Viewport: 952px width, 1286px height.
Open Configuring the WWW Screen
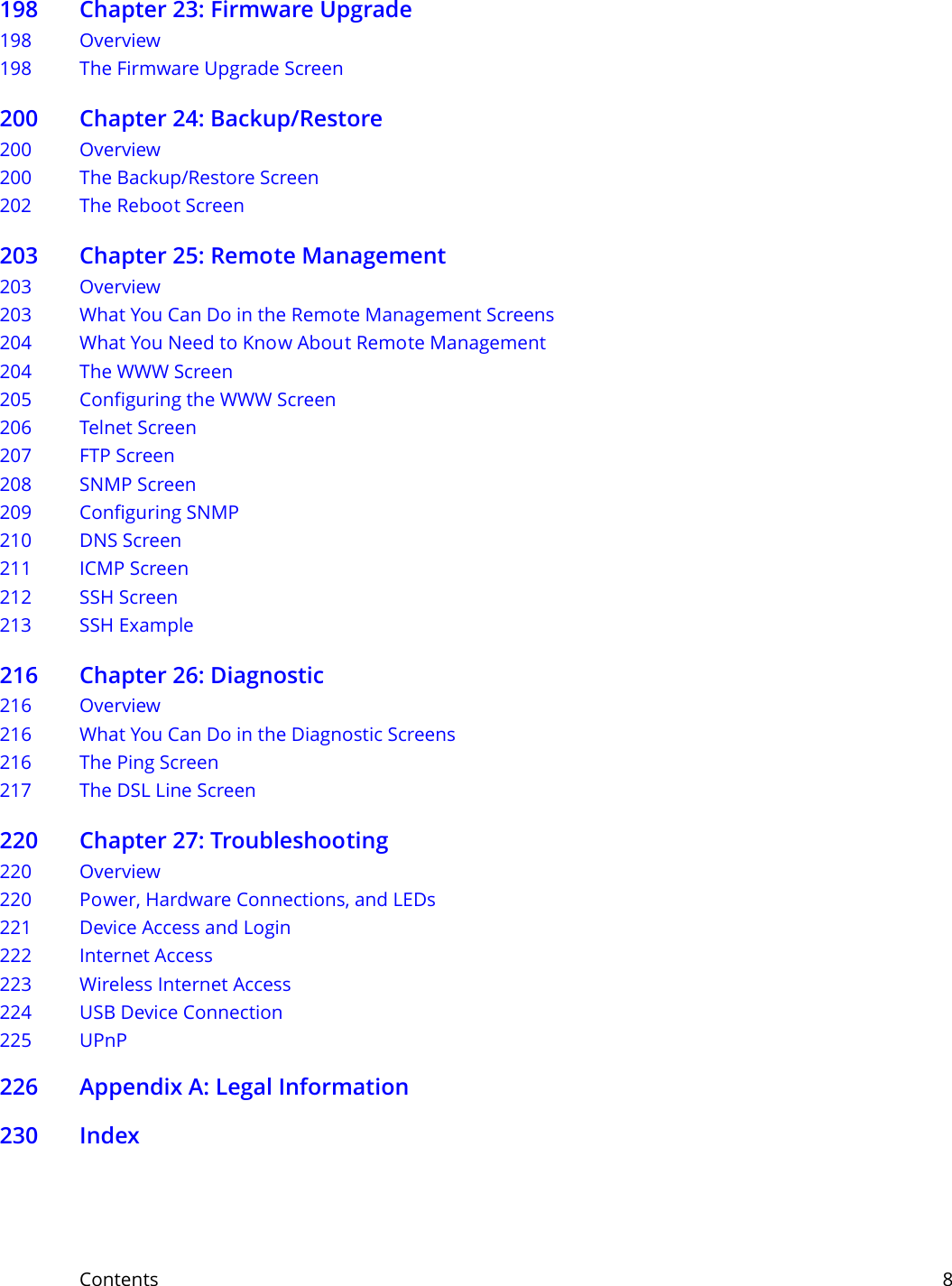point(208,400)
